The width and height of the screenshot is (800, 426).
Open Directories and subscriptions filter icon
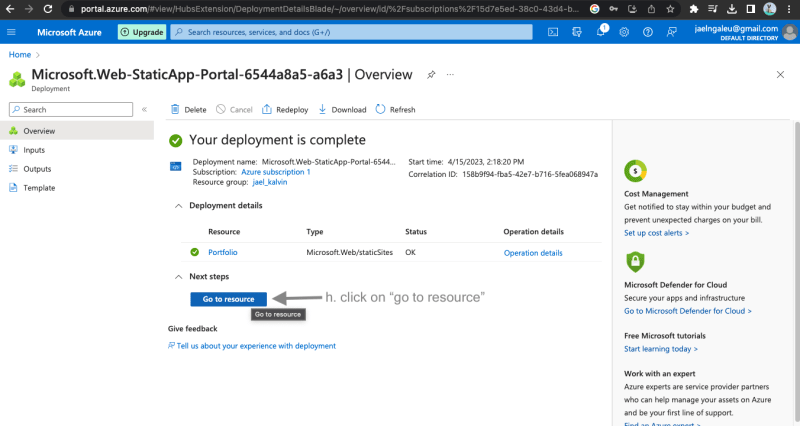tap(577, 32)
